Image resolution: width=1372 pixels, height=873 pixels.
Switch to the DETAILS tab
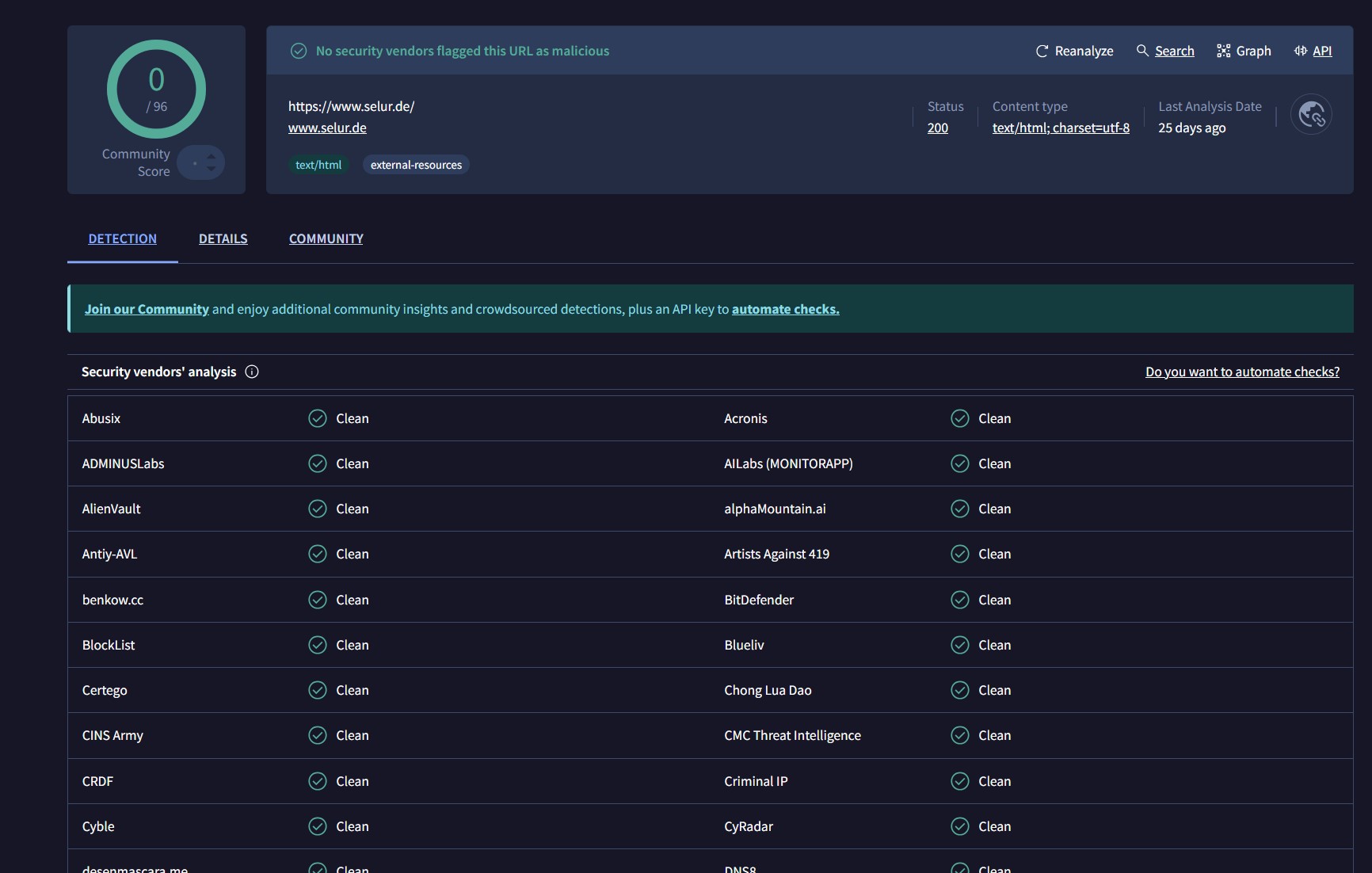coord(223,238)
